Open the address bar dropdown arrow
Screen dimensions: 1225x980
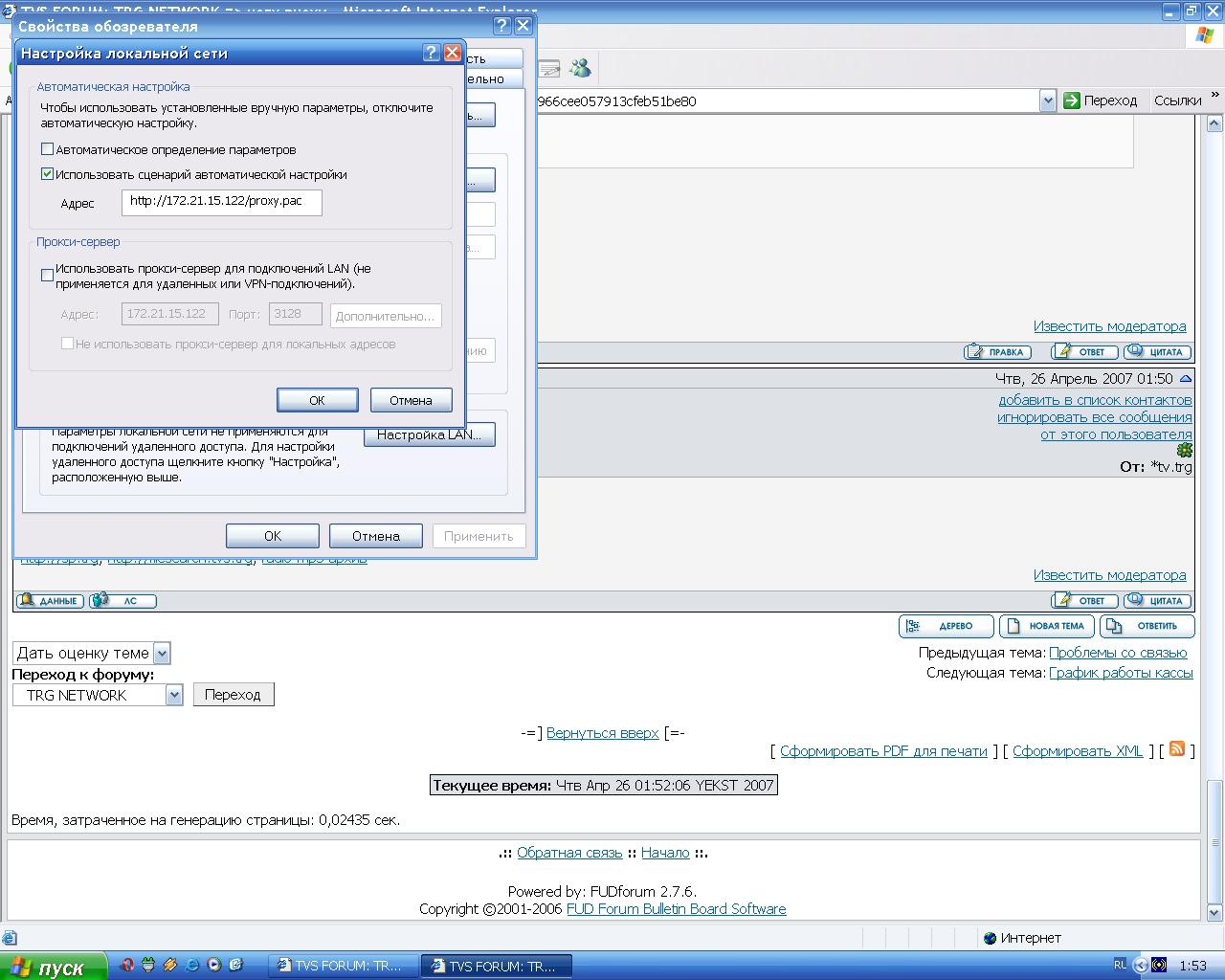(1047, 100)
